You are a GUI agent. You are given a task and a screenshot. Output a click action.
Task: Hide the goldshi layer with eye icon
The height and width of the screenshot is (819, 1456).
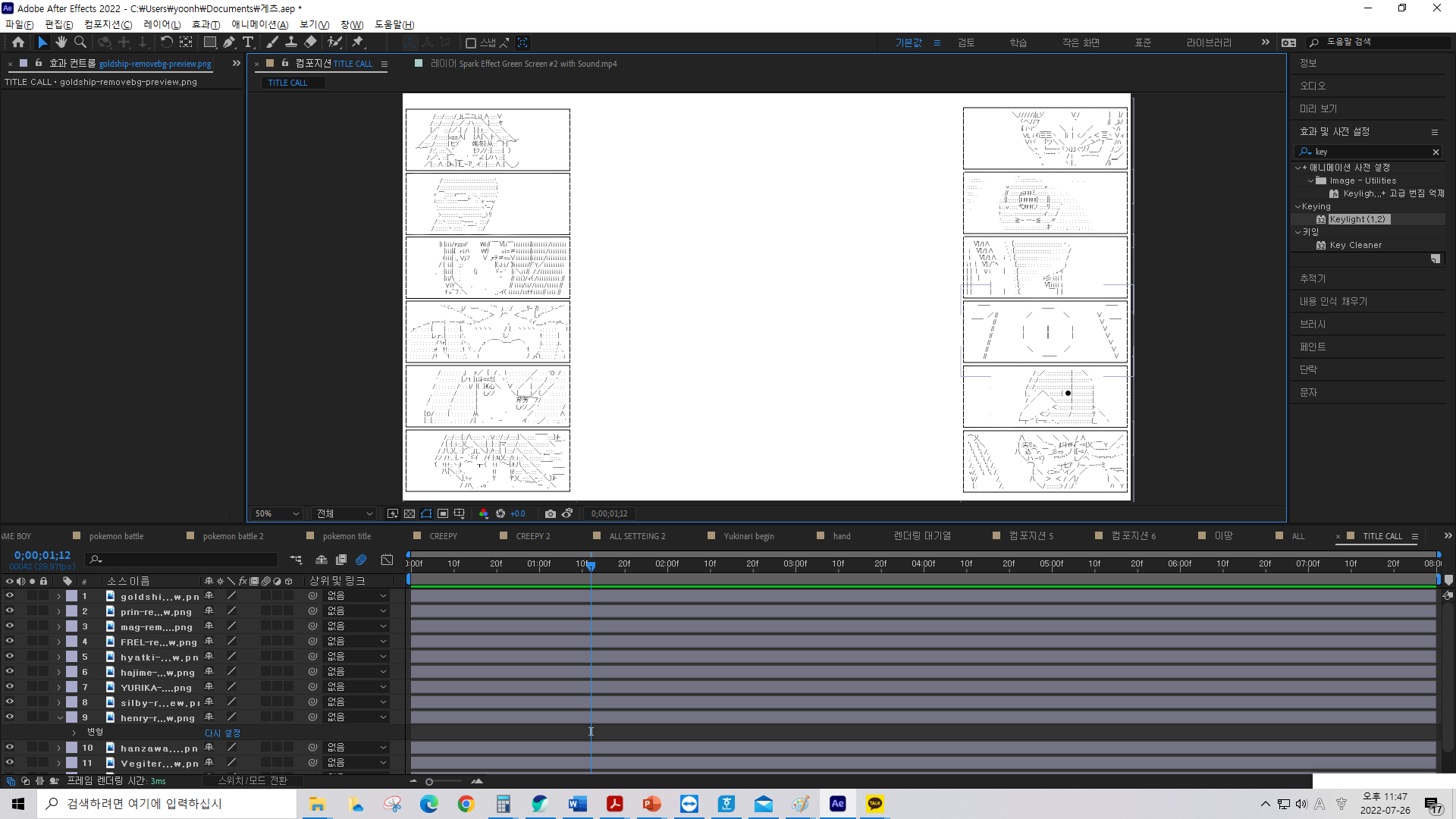point(10,596)
